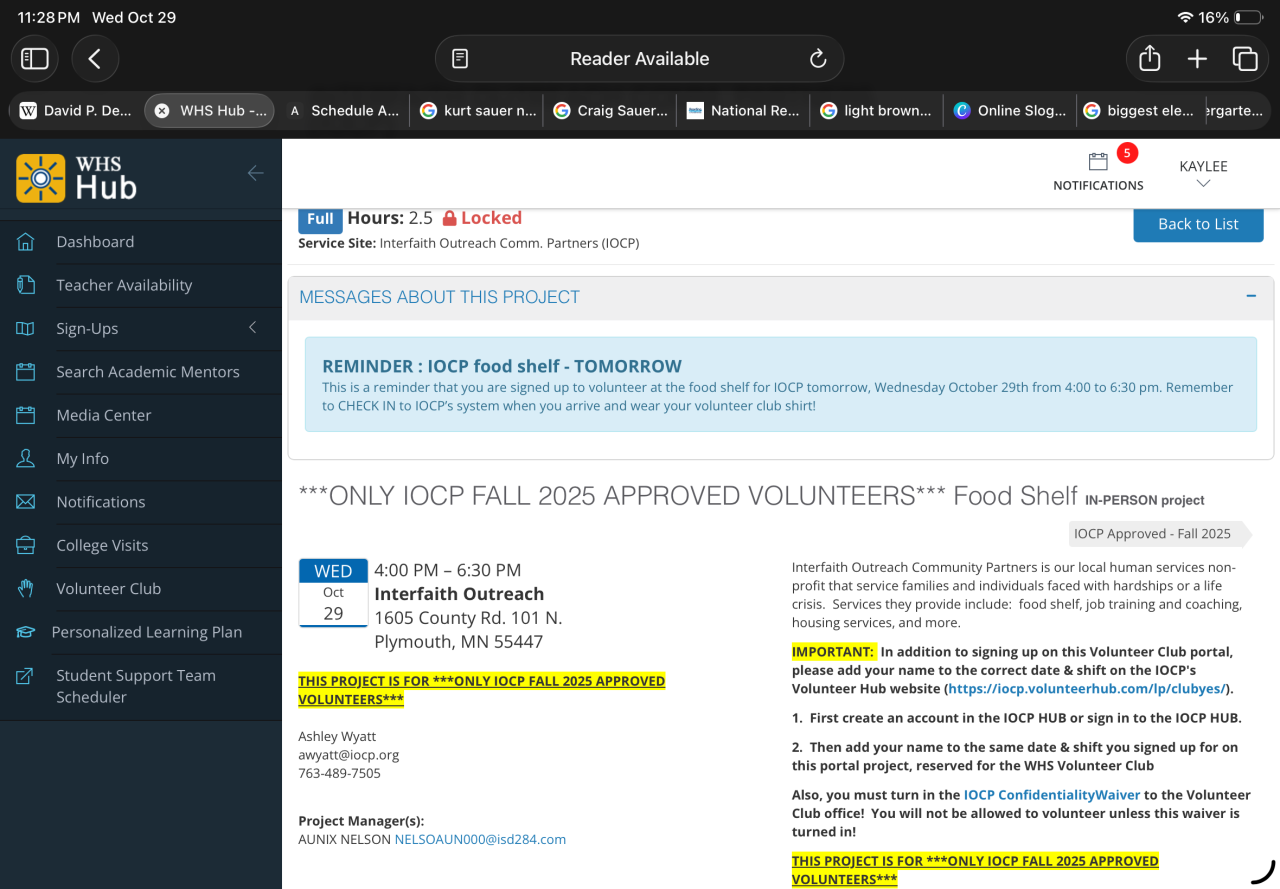Click the Back to List button

(1198, 224)
